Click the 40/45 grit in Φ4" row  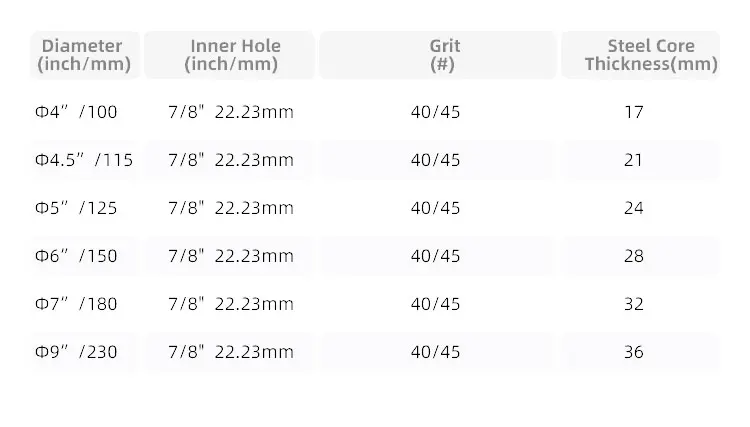(x=435, y=112)
